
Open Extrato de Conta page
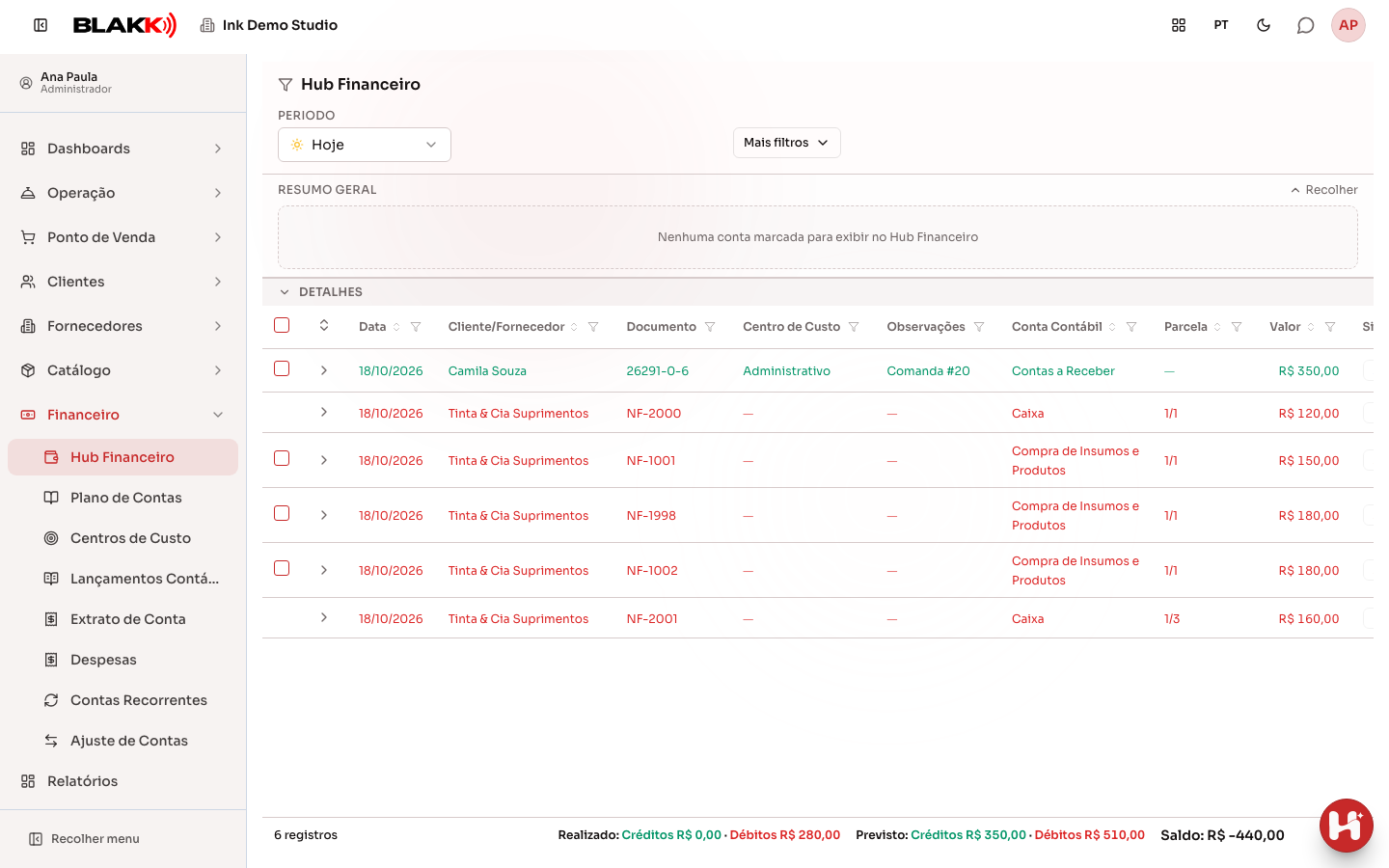point(123,619)
